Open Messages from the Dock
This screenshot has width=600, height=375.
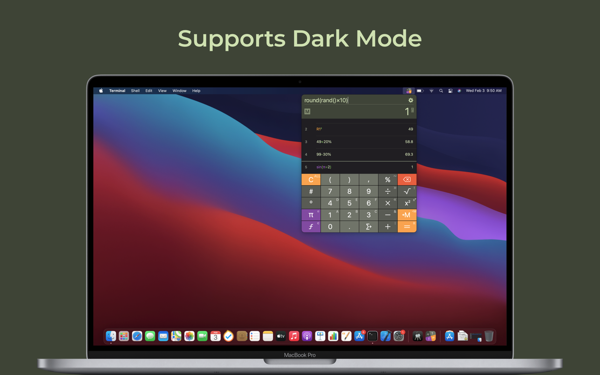(x=150, y=336)
